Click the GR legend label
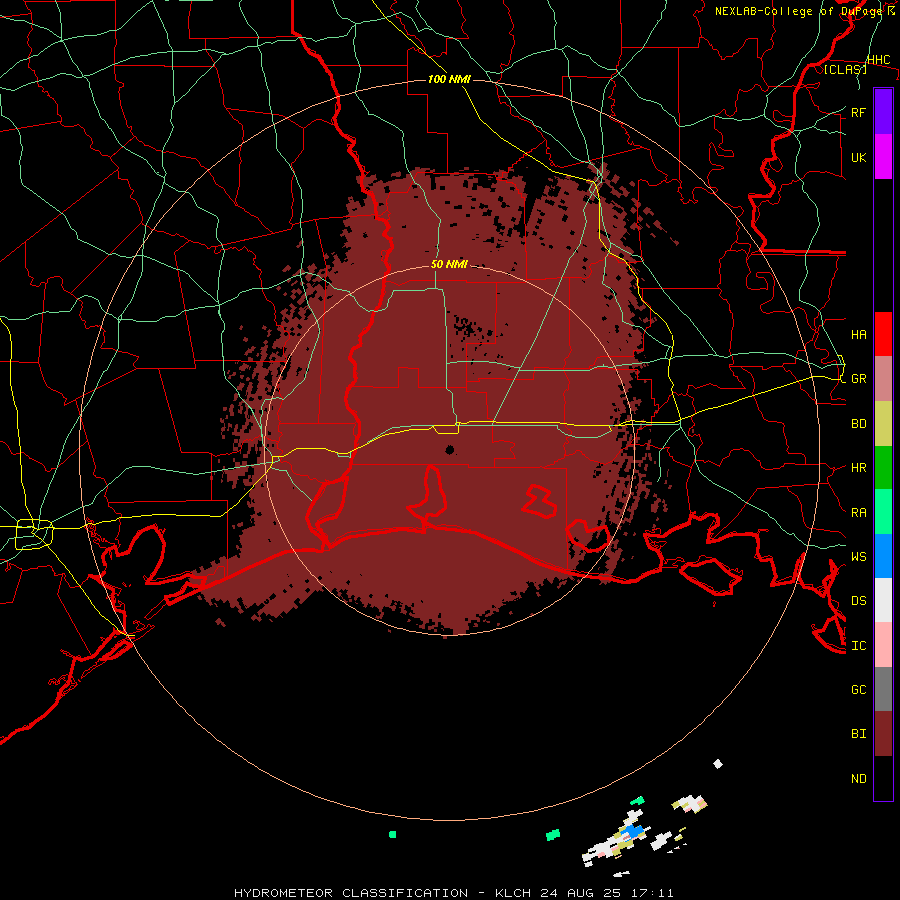900x900 pixels. point(859,379)
